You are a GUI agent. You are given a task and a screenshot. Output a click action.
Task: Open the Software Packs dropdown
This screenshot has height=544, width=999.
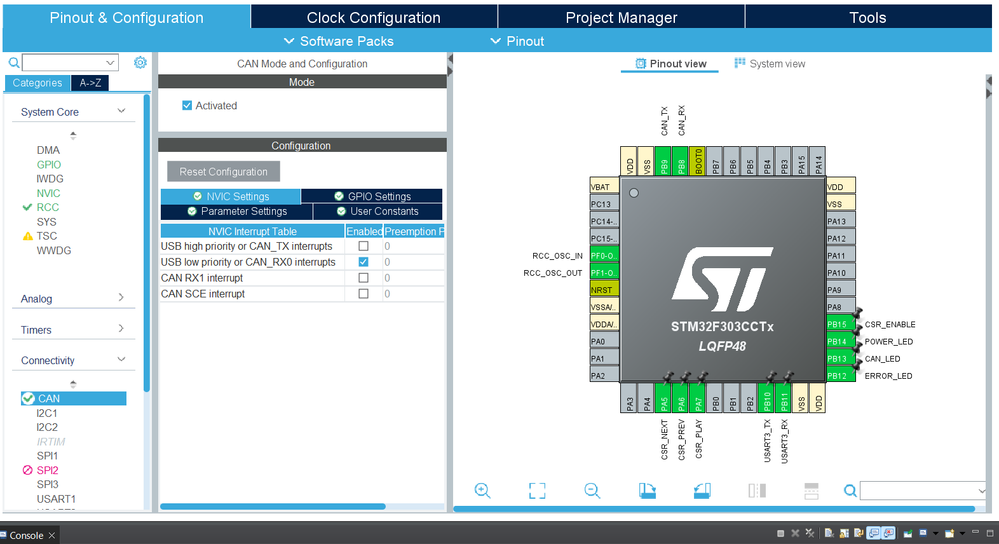coord(338,41)
